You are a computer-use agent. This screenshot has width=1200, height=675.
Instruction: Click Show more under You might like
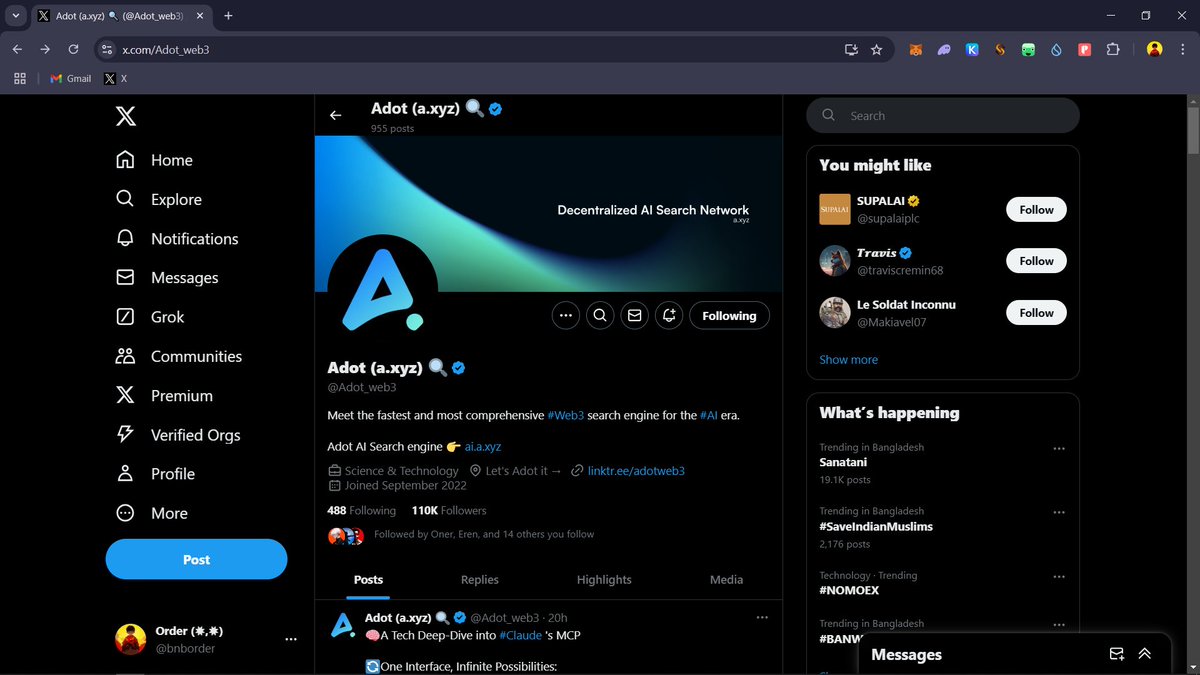point(848,360)
